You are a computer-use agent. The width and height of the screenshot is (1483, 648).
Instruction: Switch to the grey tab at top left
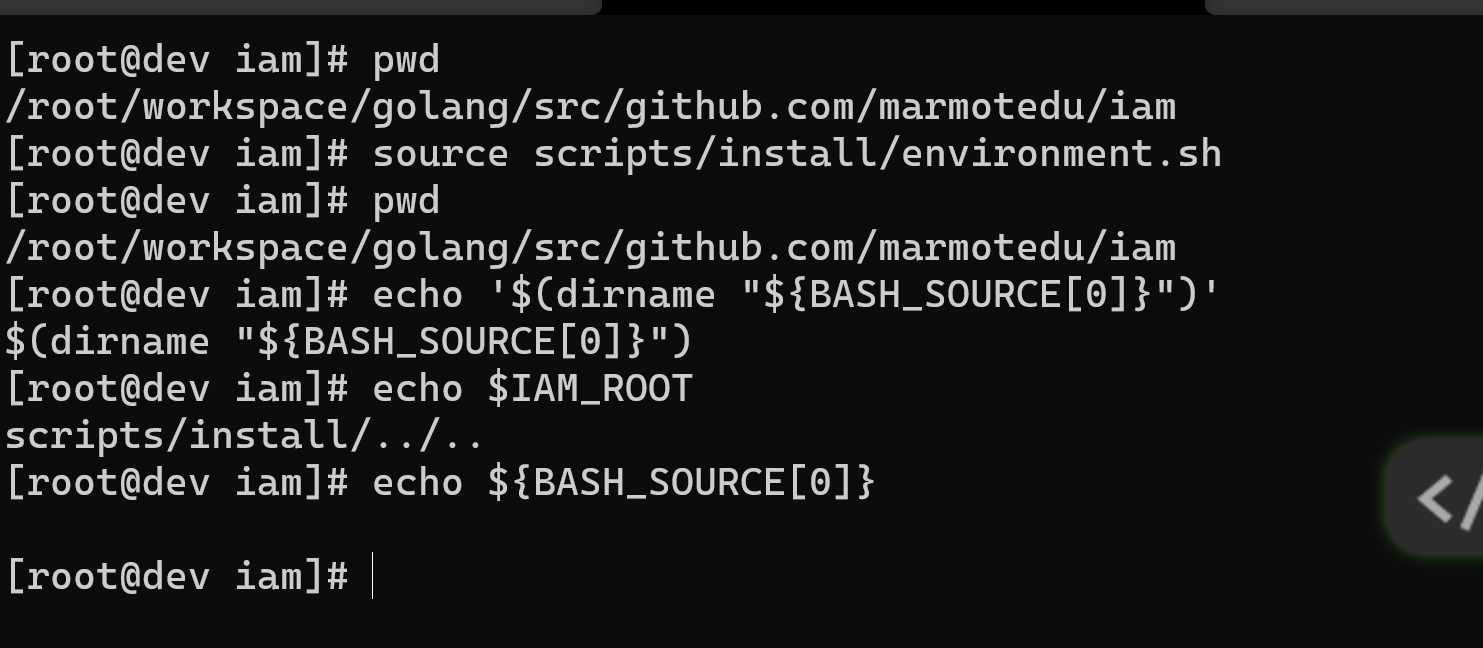(300, 6)
